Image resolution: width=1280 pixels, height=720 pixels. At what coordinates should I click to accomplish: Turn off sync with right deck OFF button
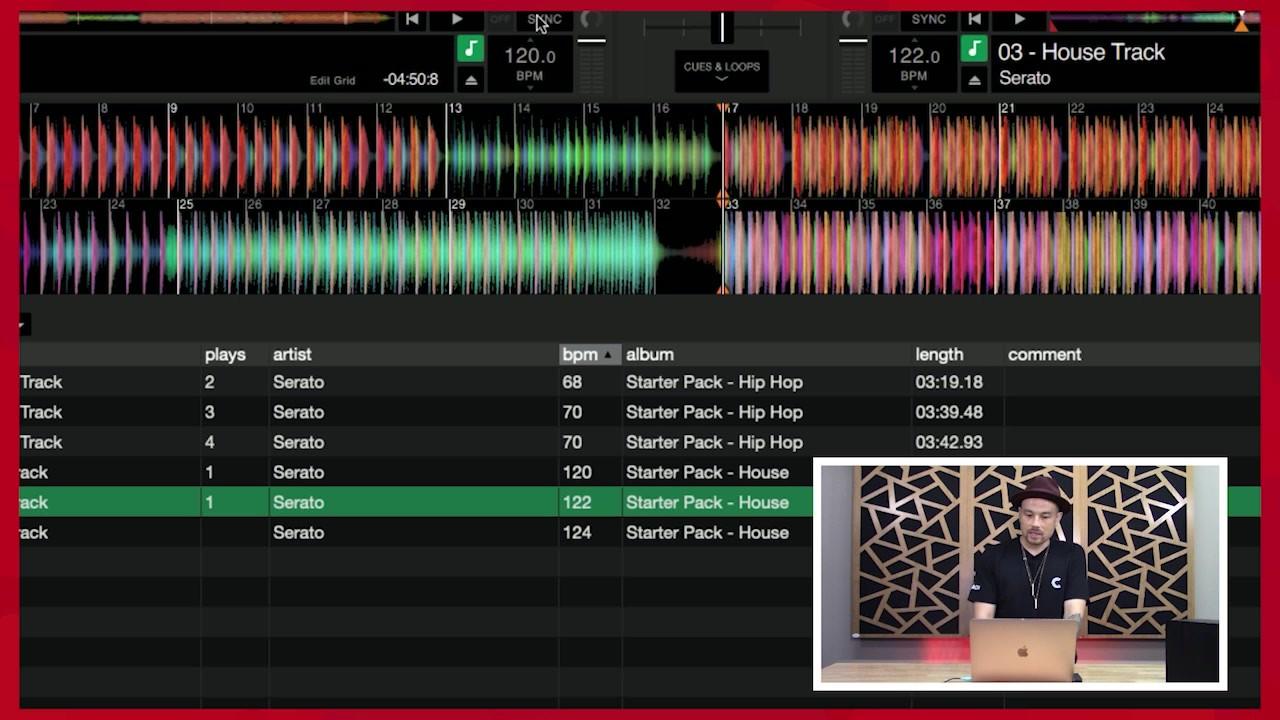885,19
